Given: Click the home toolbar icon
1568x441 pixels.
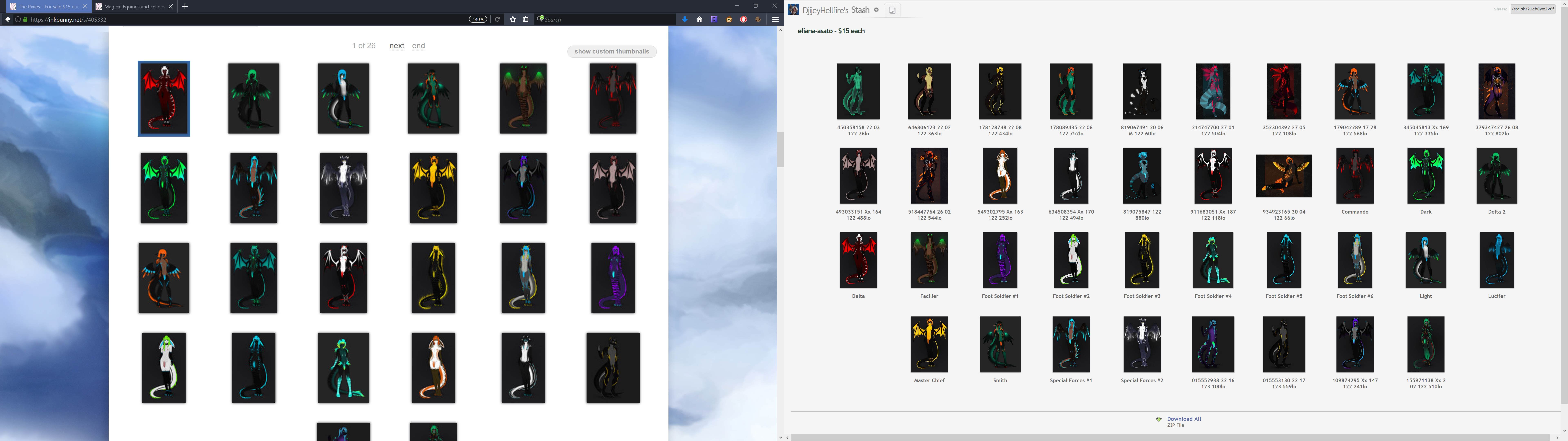Looking at the screenshot, I should 699,19.
